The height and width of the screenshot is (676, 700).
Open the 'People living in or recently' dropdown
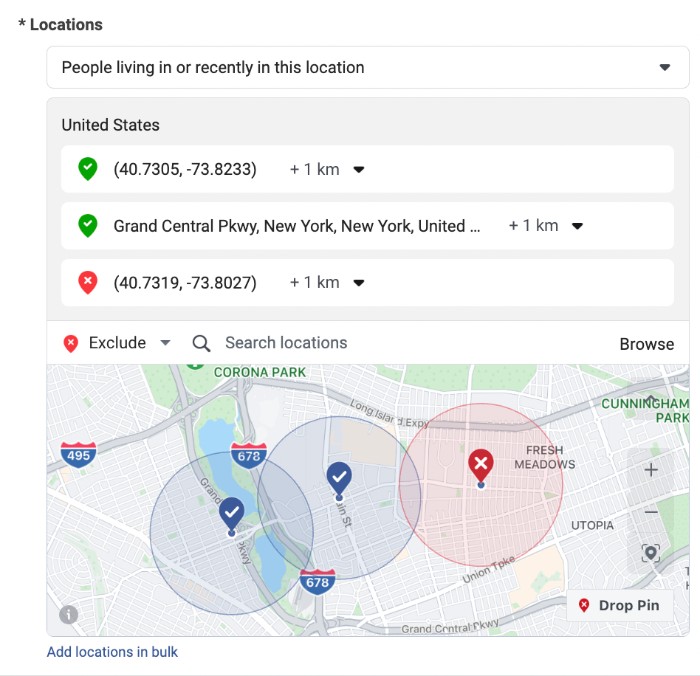367,68
